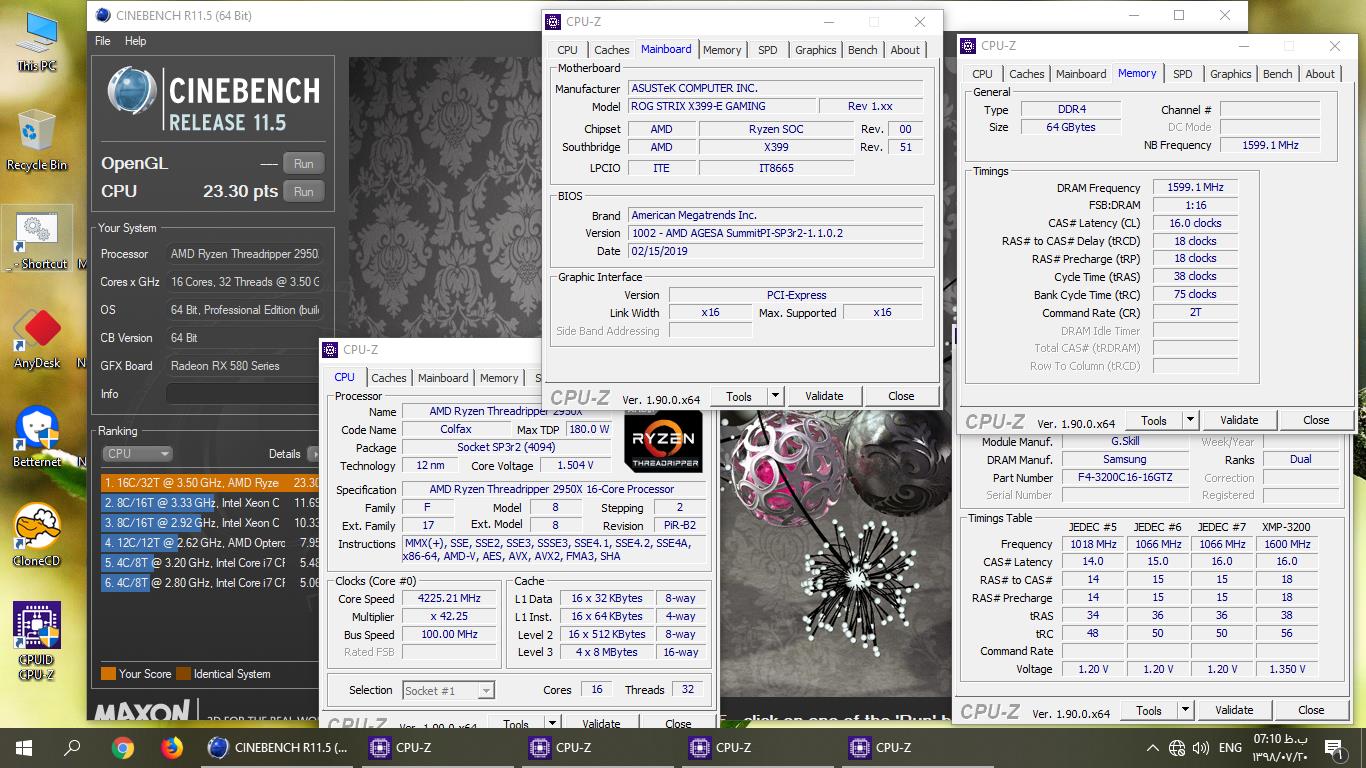Select the Core Voltage 1.504 V value
The width and height of the screenshot is (1366, 768).
pyautogui.click(x=575, y=465)
